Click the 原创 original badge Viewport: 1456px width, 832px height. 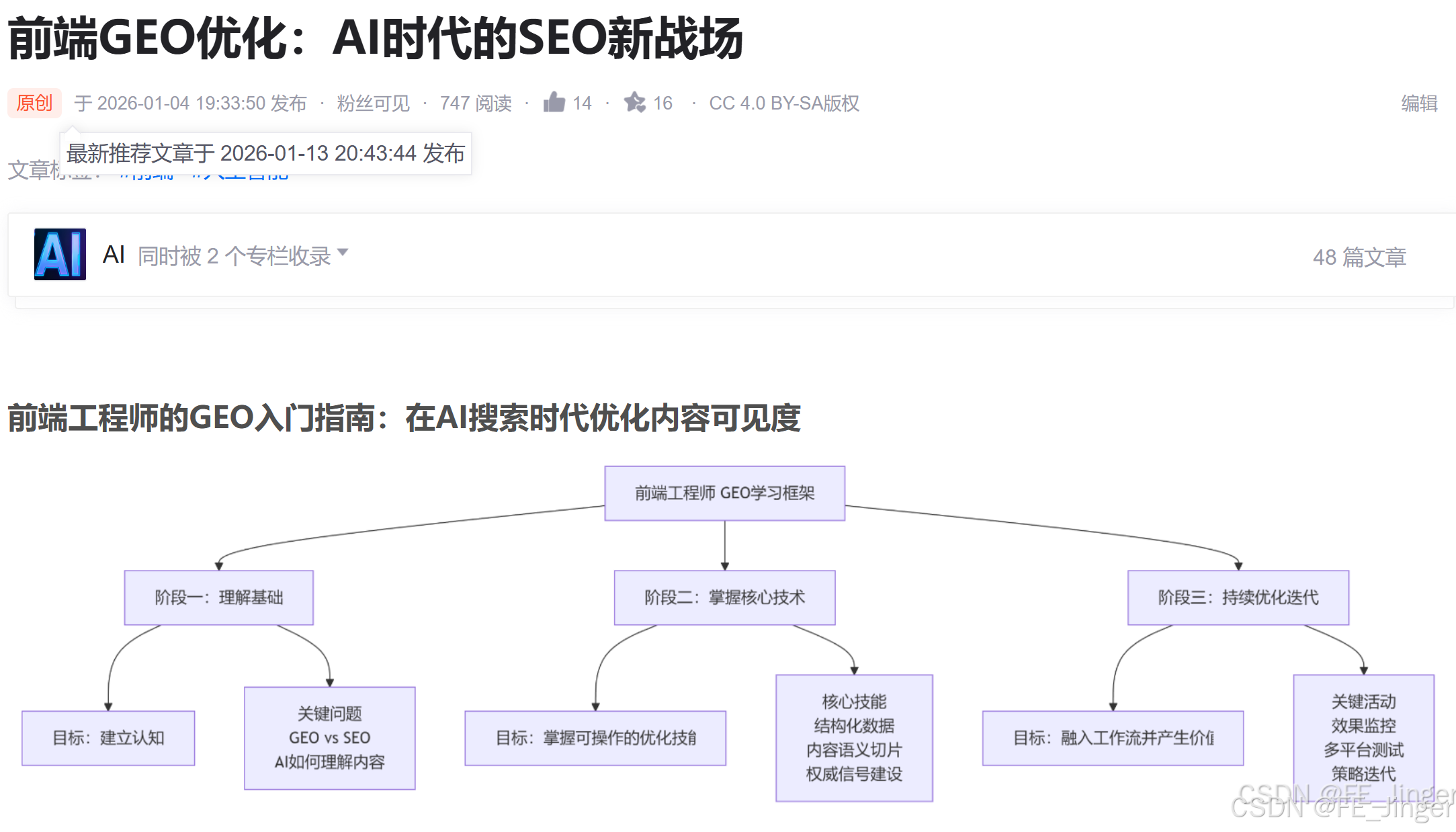tap(34, 103)
